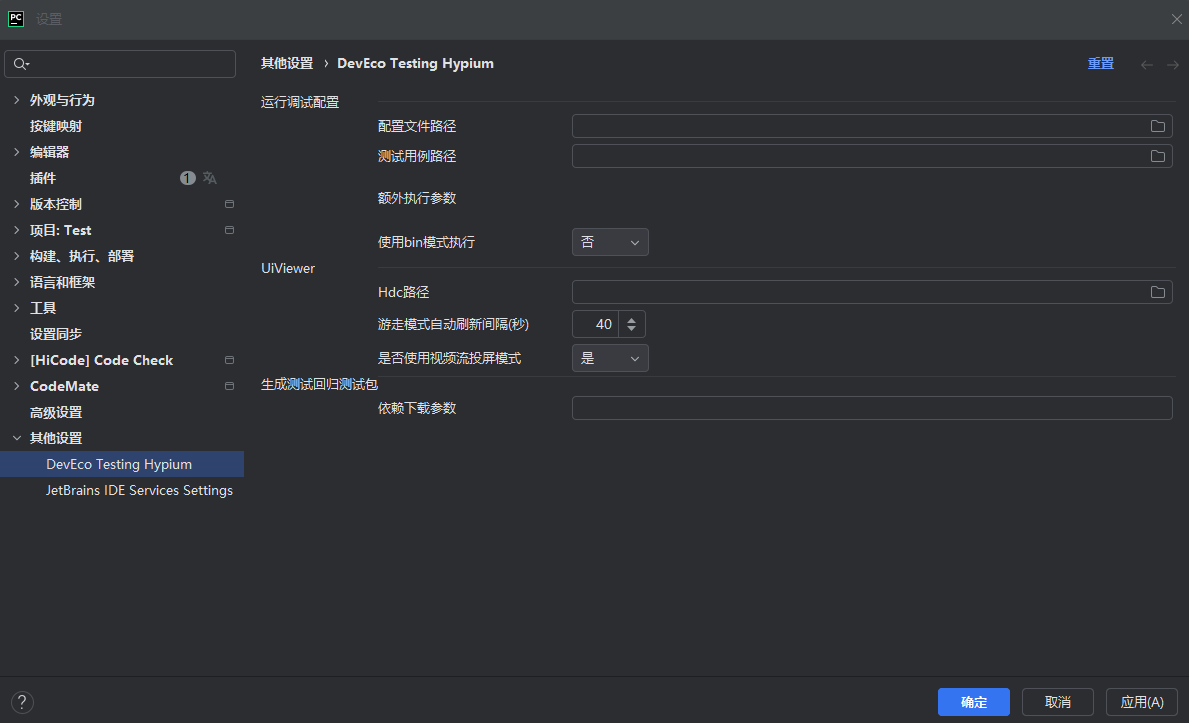The height and width of the screenshot is (723, 1189).
Task: Click project-level icon next to 版本控制
Action: [229, 204]
